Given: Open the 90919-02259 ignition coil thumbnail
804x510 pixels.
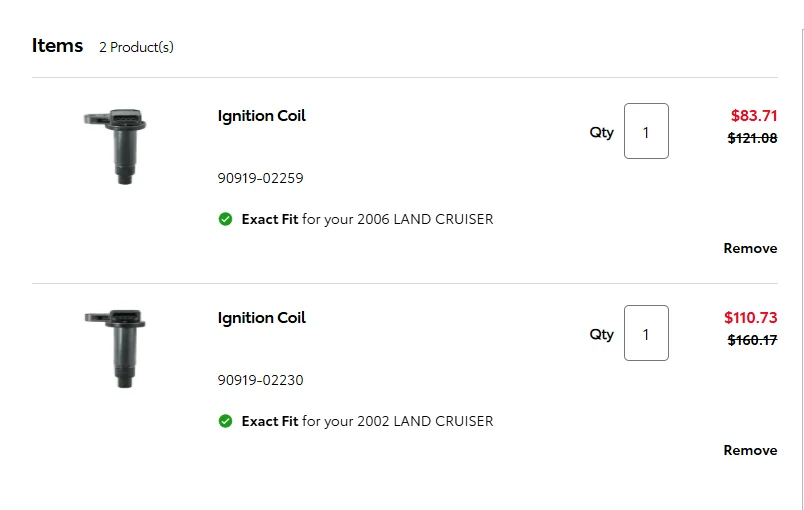Looking at the screenshot, I should pyautogui.click(x=117, y=146).
